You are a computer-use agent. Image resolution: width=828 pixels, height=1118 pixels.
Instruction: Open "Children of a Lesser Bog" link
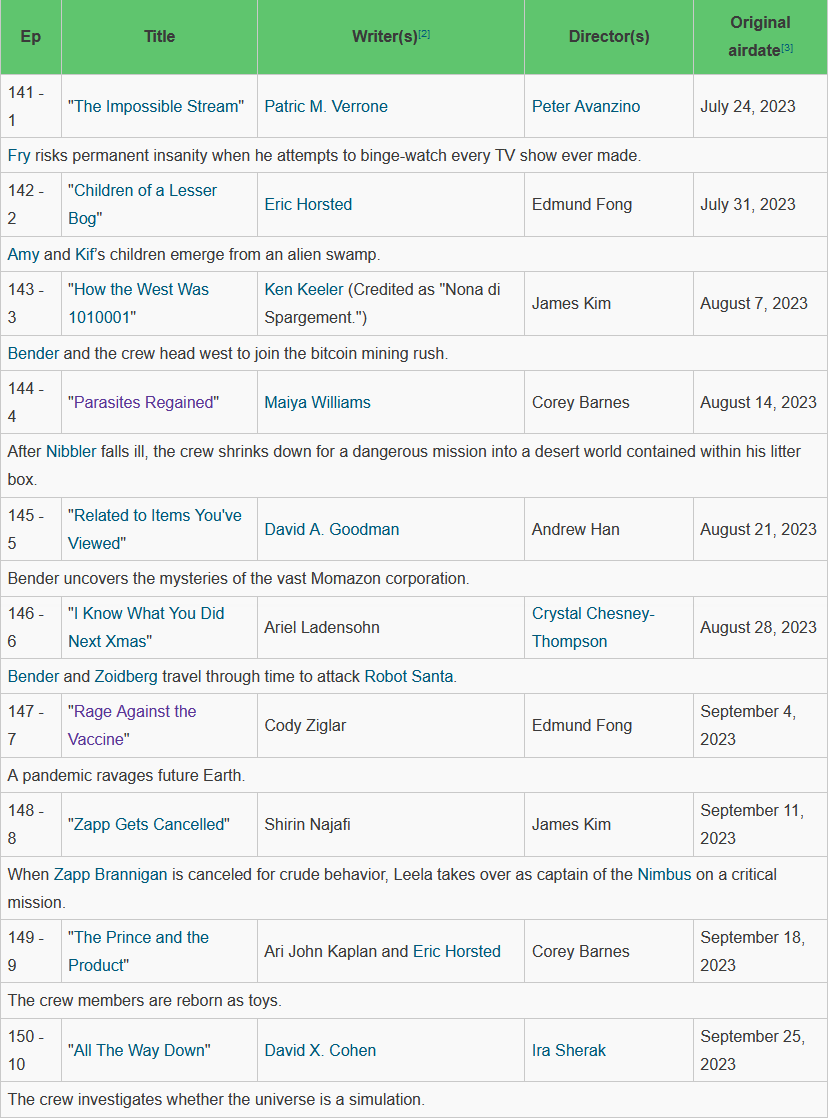click(142, 205)
